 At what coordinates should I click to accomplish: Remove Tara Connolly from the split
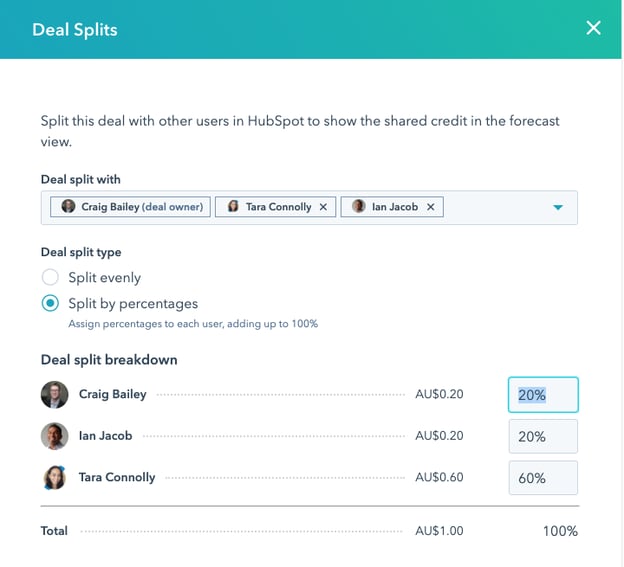tap(323, 207)
